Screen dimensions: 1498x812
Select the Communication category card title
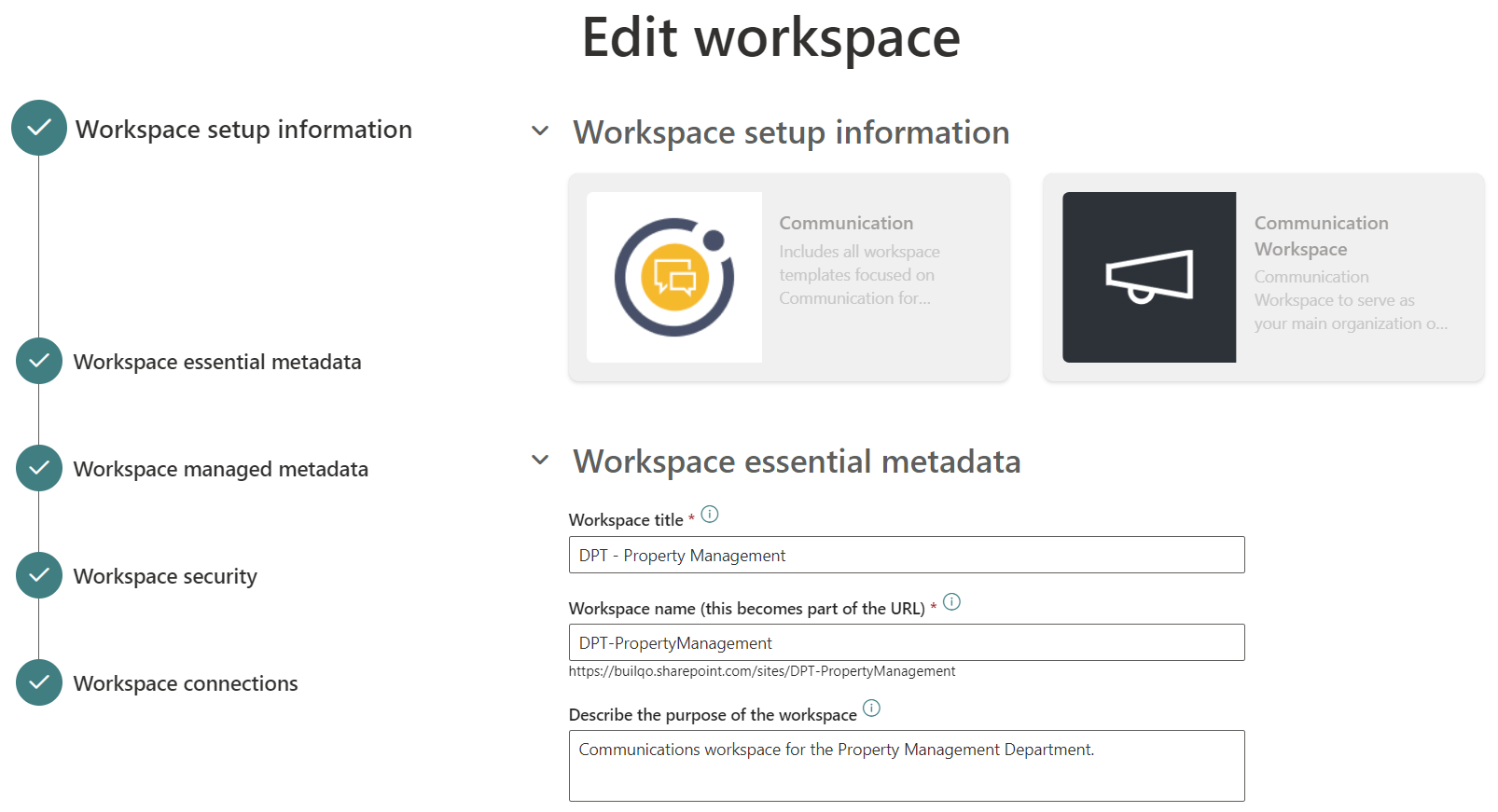846,223
